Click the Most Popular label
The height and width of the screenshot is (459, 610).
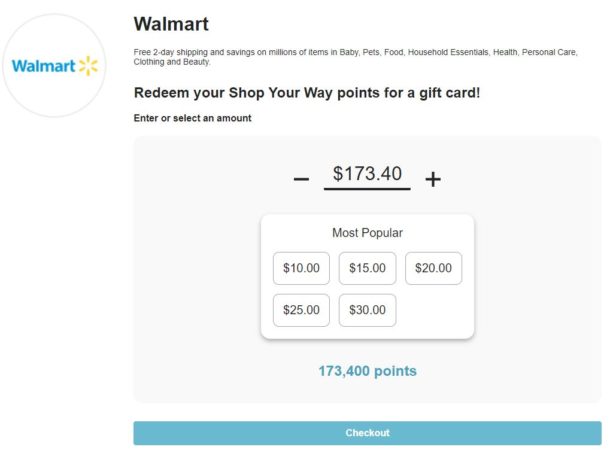point(367,233)
